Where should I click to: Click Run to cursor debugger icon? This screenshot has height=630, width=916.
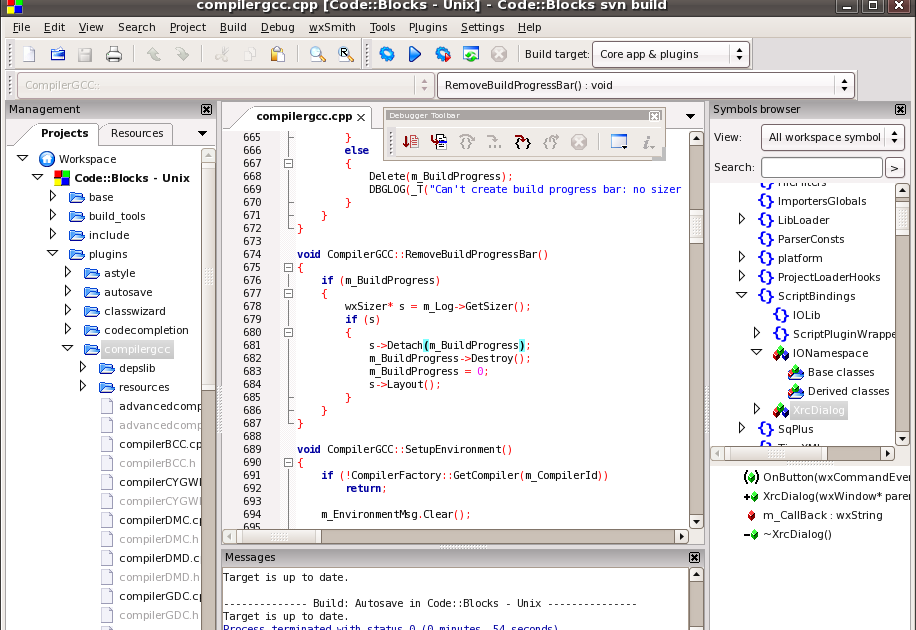pyautogui.click(x=439, y=141)
